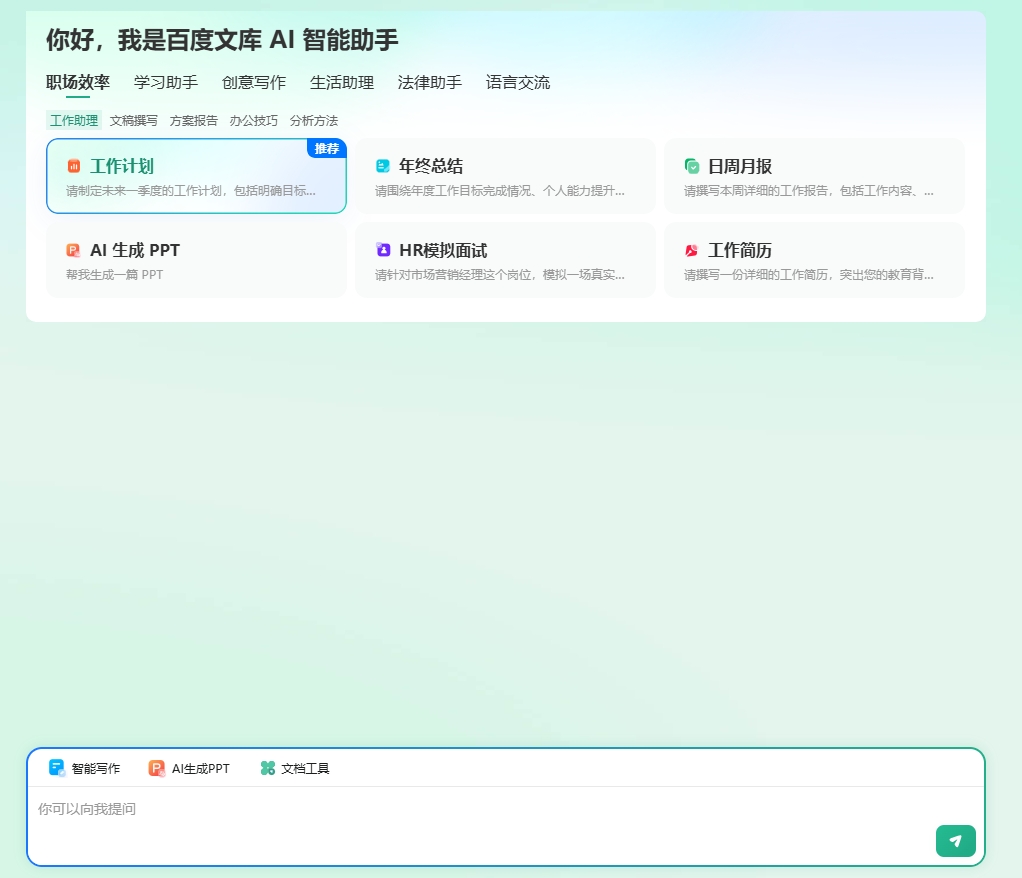The width and height of the screenshot is (1022, 878).
Task: Click the 工作简历 card title
Action: click(740, 250)
